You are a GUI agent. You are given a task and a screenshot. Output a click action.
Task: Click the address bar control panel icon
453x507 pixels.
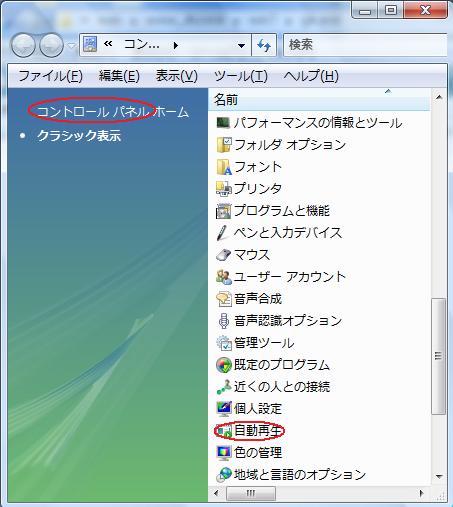(90, 45)
